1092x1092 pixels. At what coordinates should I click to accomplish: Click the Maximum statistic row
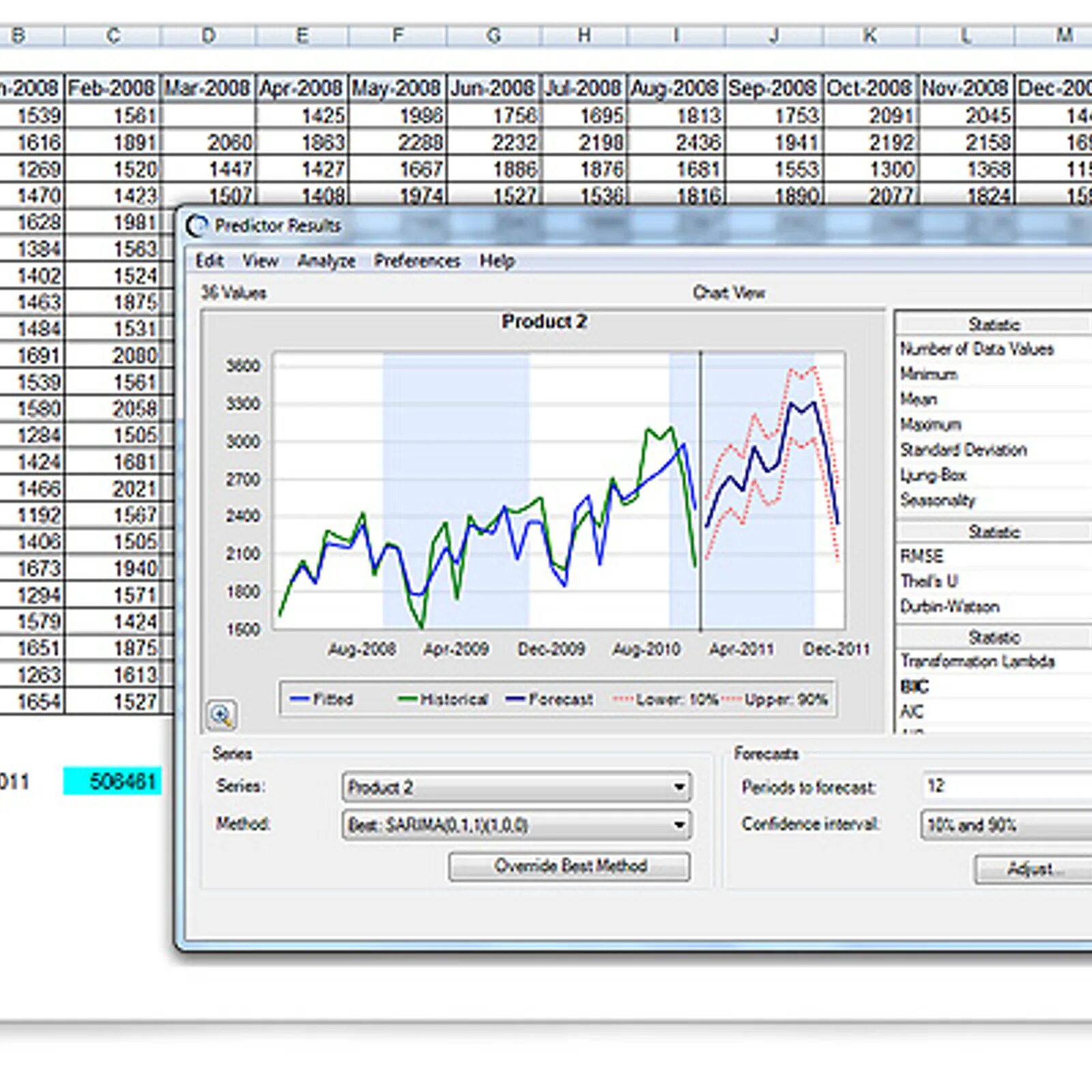993,425
